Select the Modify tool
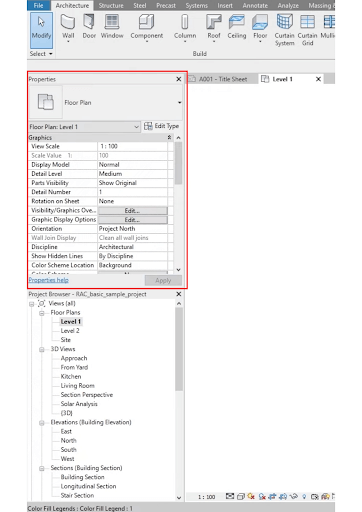This screenshot has width=362, height=512. tap(41, 30)
